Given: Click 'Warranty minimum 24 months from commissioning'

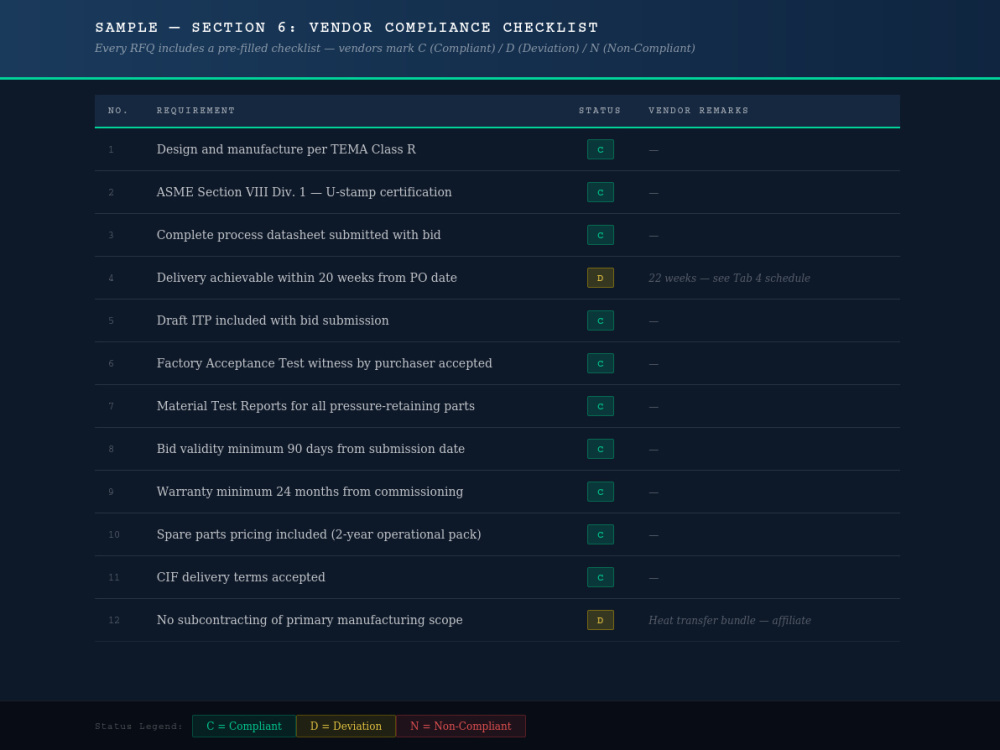Looking at the screenshot, I should point(310,491).
